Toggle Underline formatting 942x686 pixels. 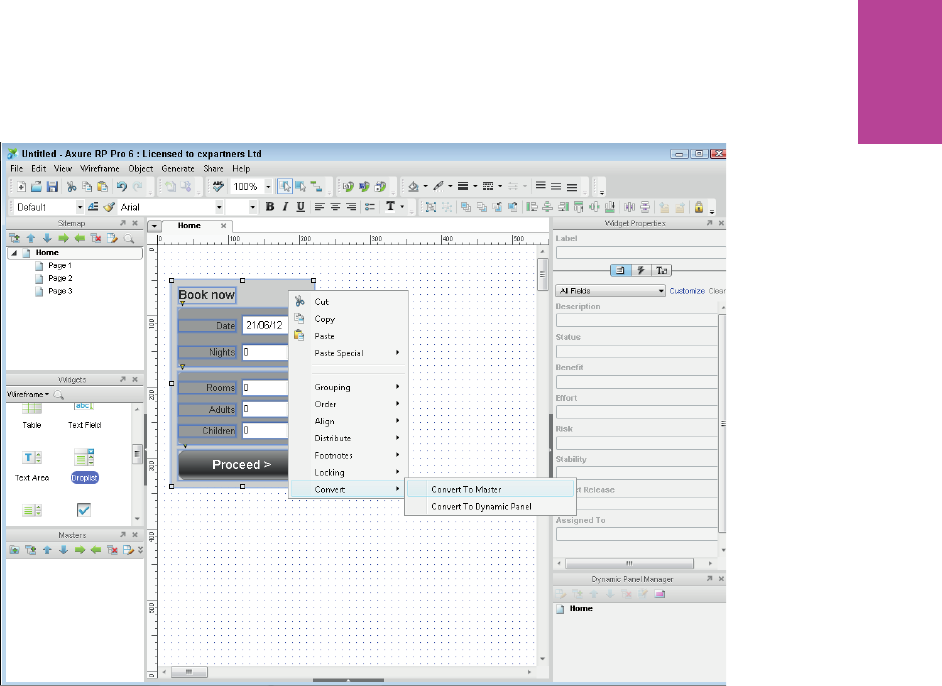(300, 207)
